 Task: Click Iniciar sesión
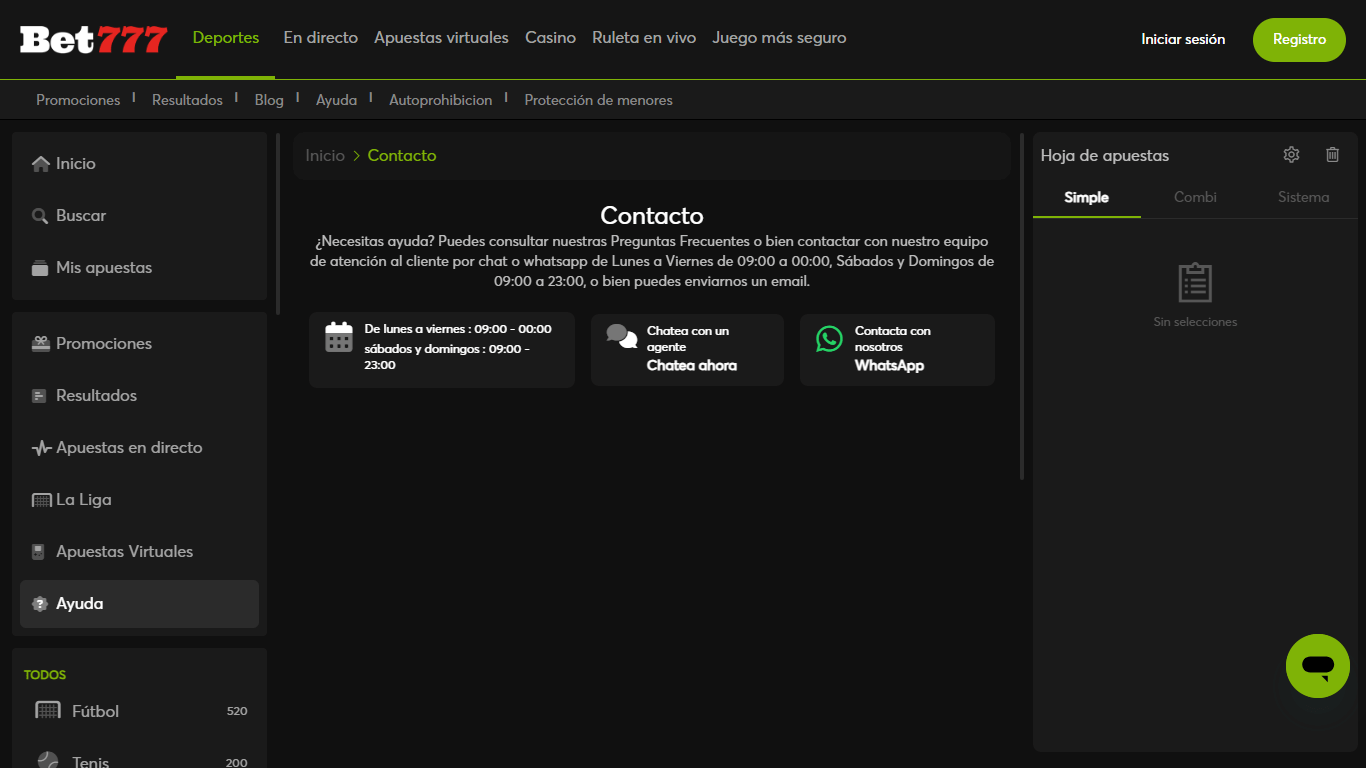tap(1183, 40)
